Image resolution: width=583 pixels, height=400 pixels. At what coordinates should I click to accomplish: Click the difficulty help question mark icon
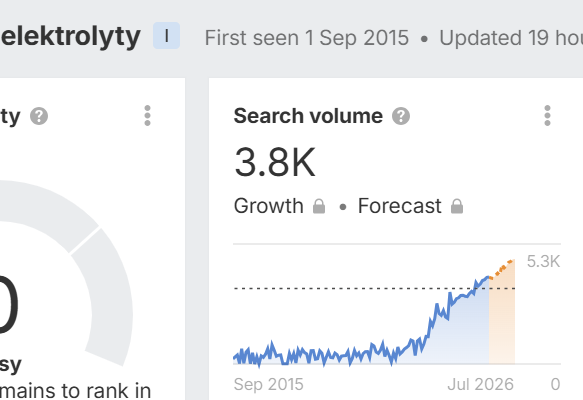coord(39,116)
